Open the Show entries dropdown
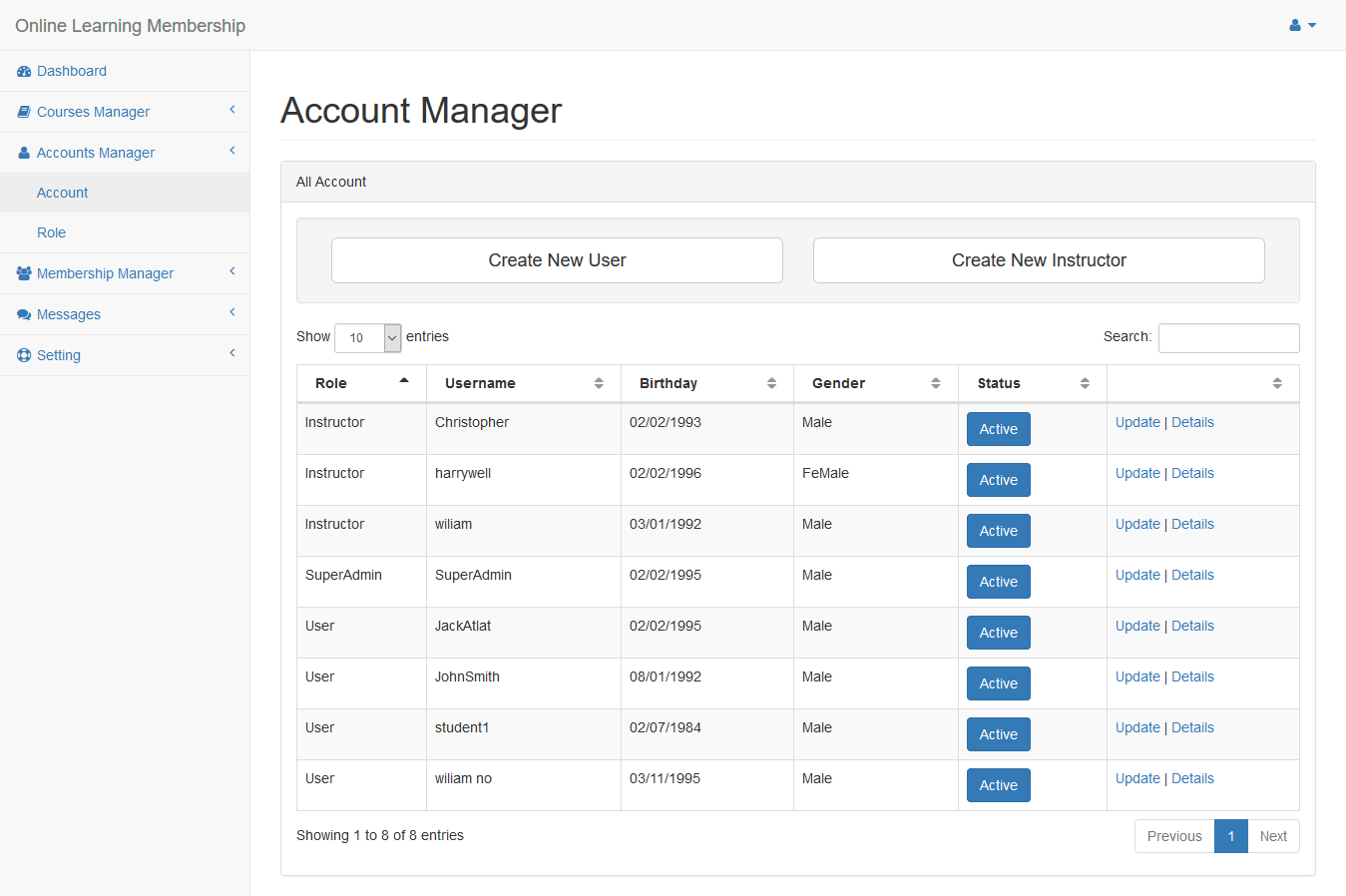Viewport: 1346px width, 896px height. point(367,338)
